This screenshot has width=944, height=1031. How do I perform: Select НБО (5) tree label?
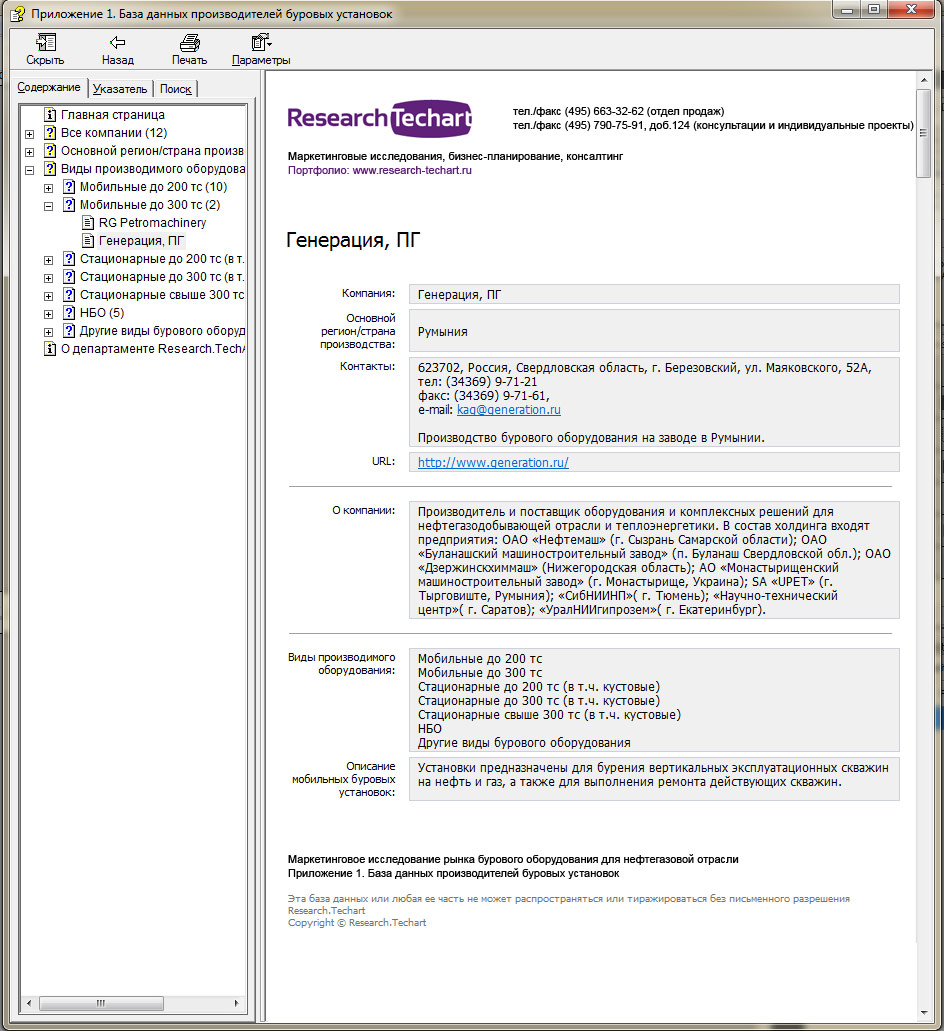(x=102, y=313)
